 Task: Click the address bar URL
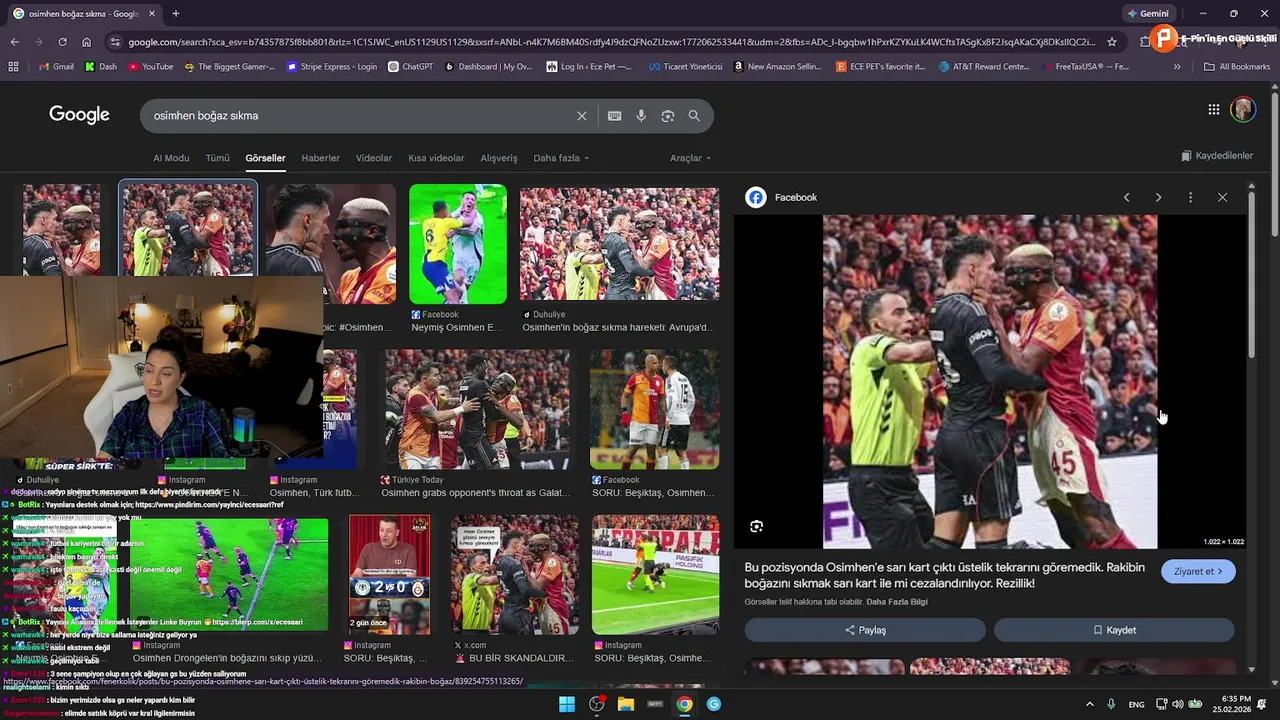610,42
